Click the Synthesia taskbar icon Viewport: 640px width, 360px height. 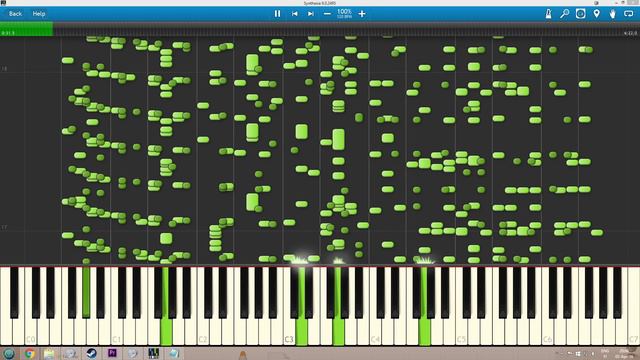[x=153, y=353]
